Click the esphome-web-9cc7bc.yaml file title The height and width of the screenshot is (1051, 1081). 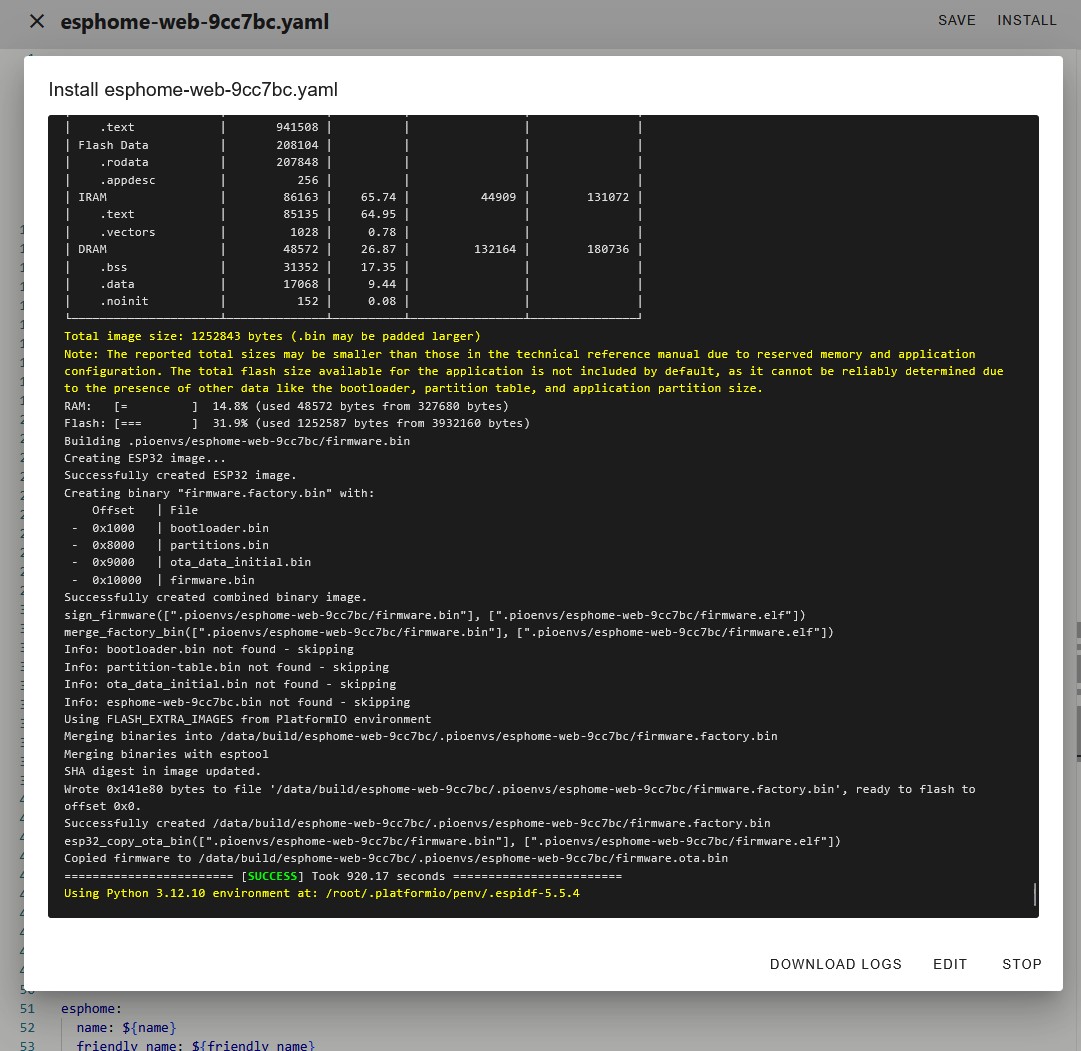(194, 22)
